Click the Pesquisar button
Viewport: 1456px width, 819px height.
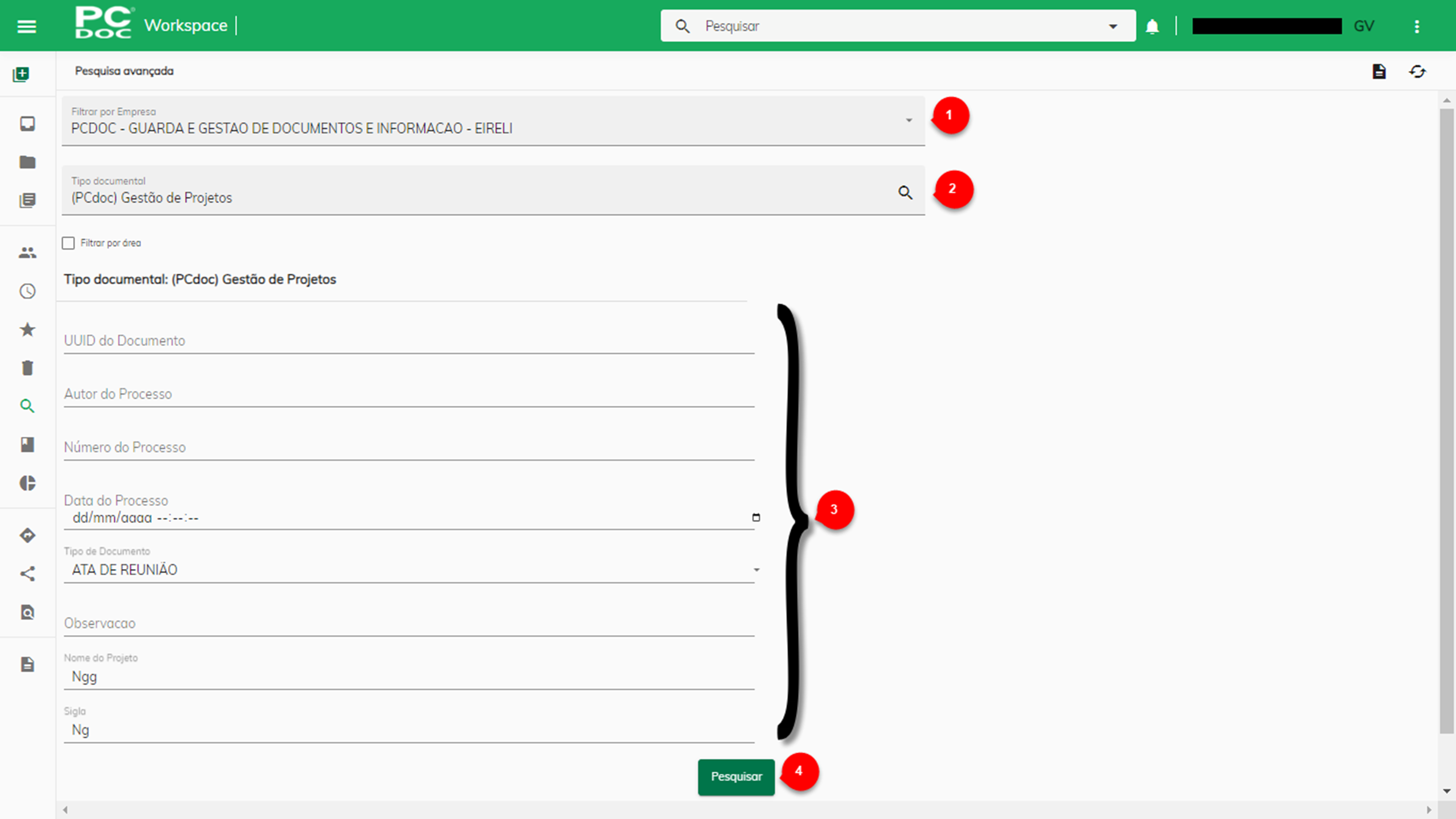[736, 777]
